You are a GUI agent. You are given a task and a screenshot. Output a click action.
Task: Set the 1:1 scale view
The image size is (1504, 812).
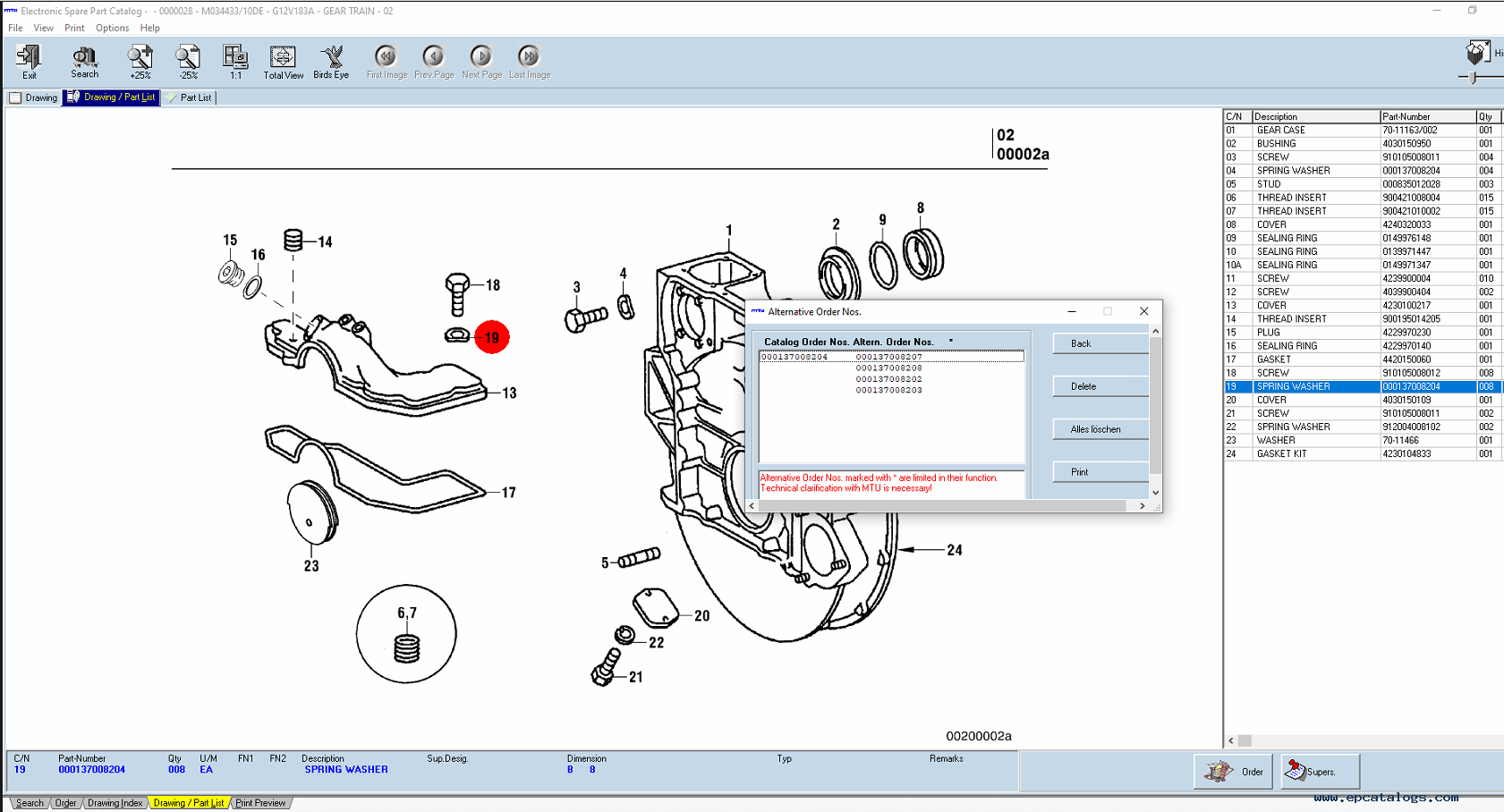pos(235,61)
